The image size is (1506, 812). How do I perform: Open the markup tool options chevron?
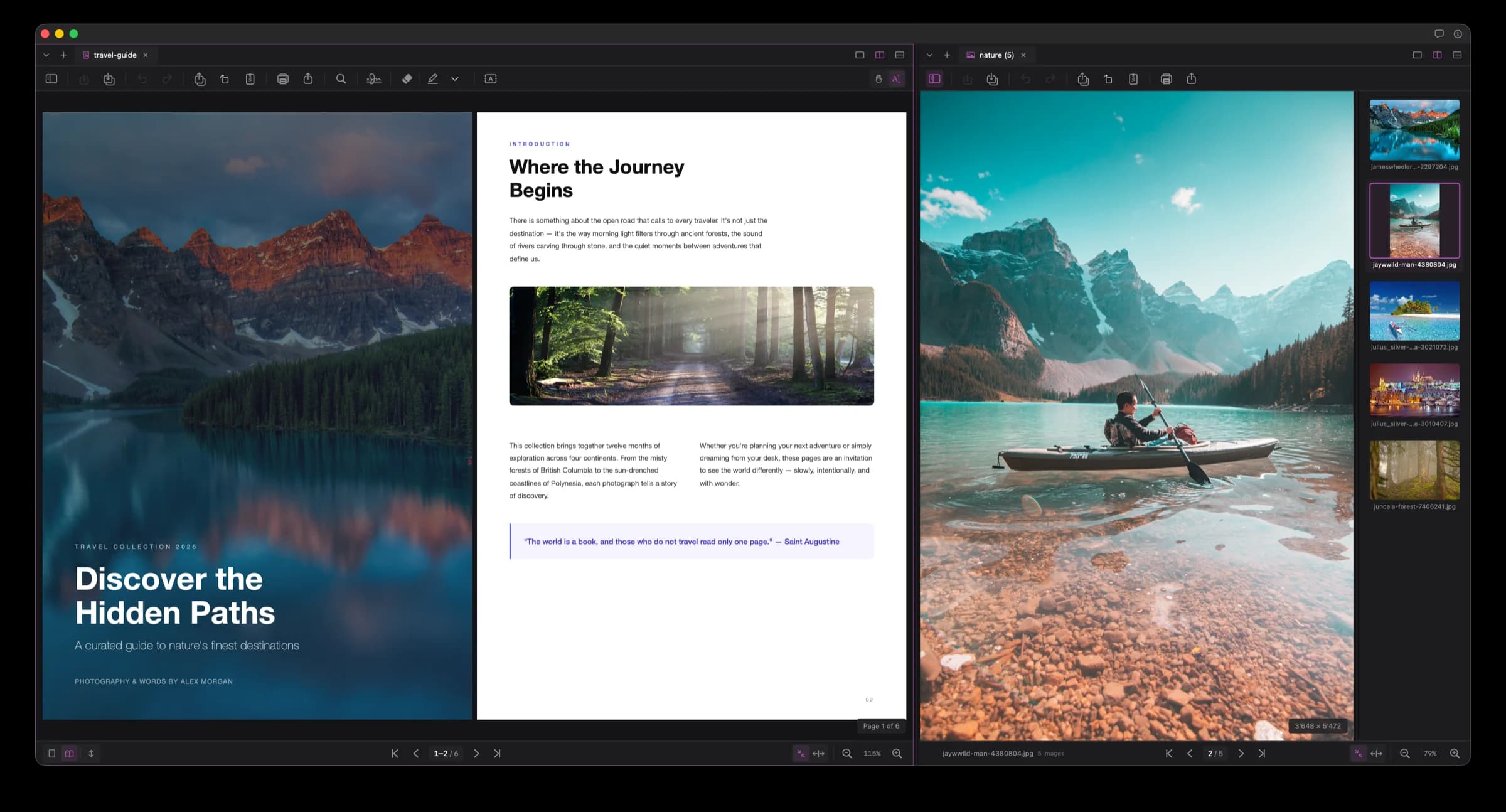(x=454, y=78)
